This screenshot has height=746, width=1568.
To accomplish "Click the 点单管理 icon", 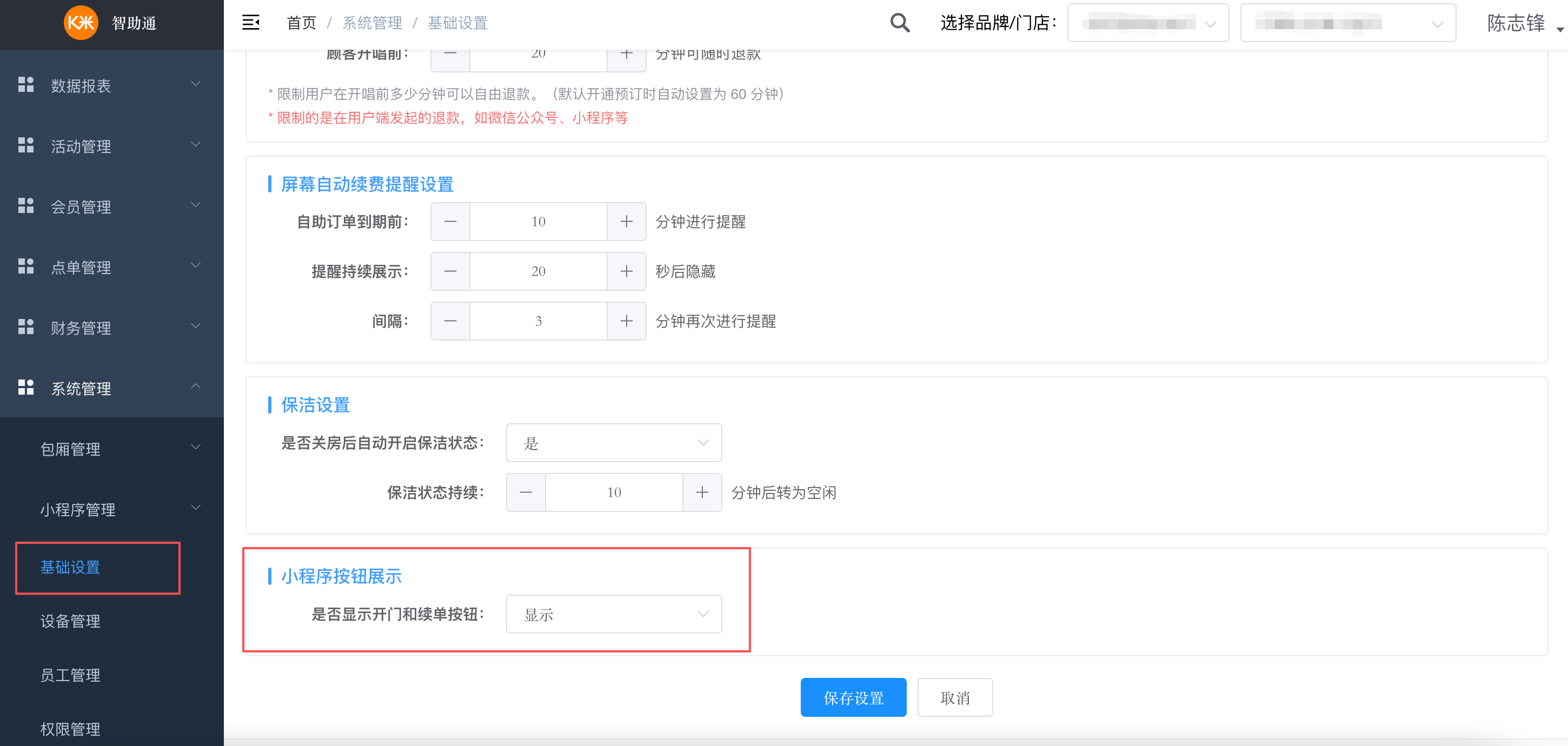I will 25,266.
